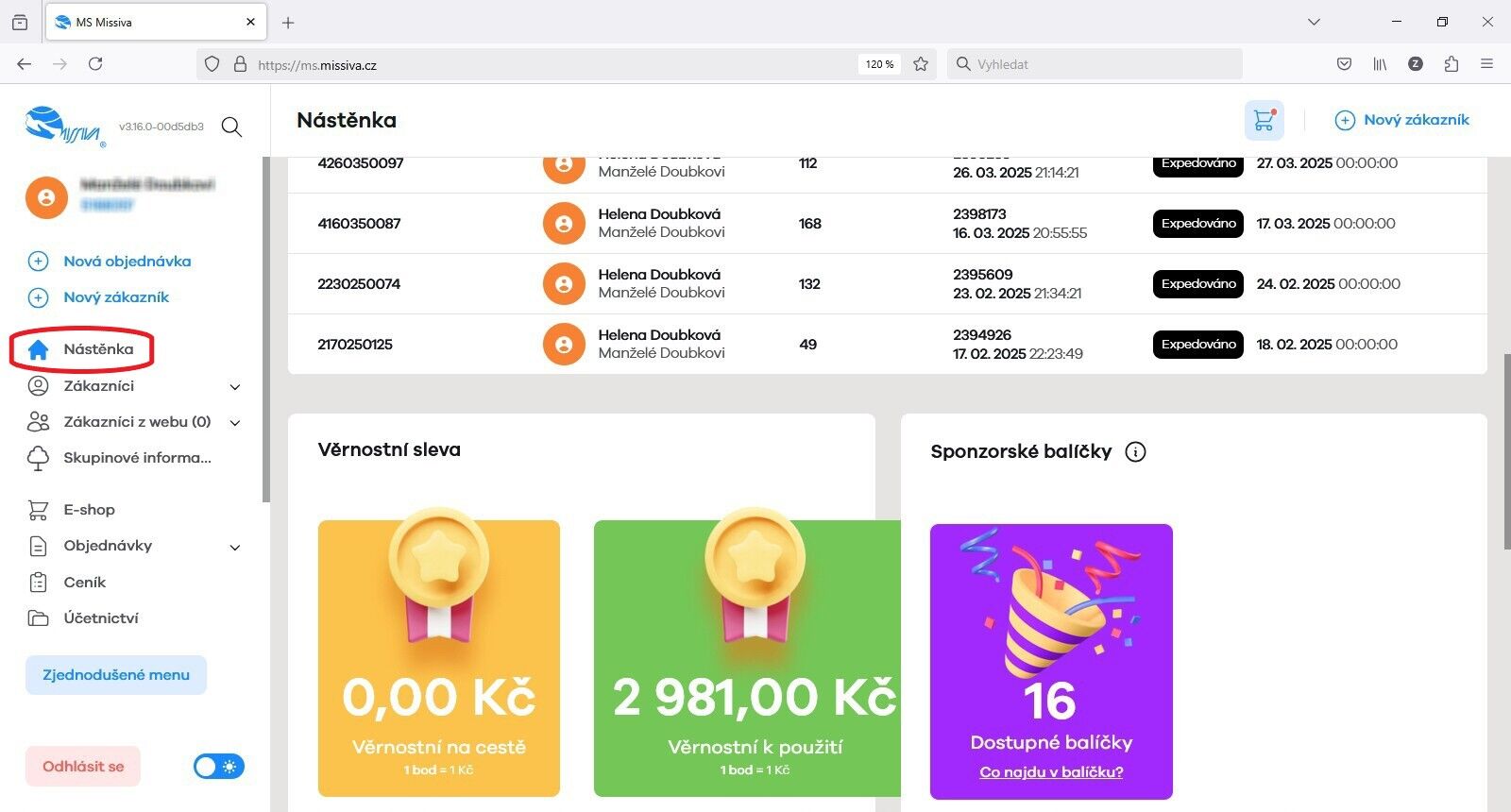Click the Zjednodušené menu button
This screenshot has height=812, width=1511.
pos(116,675)
